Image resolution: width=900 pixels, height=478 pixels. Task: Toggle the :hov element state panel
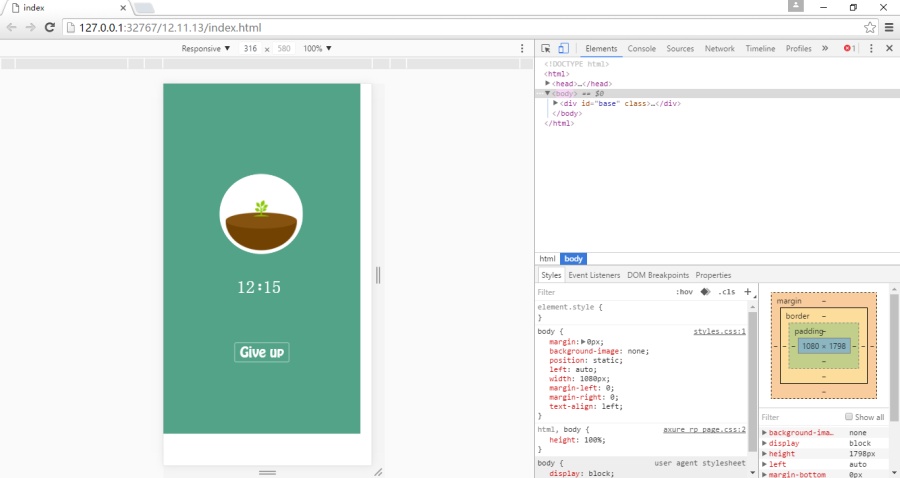click(x=684, y=292)
